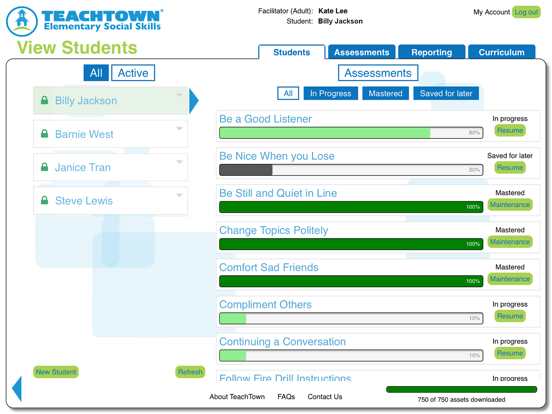This screenshot has width=552, height=414.
Task: Switch to the Assessments tab
Action: point(362,52)
